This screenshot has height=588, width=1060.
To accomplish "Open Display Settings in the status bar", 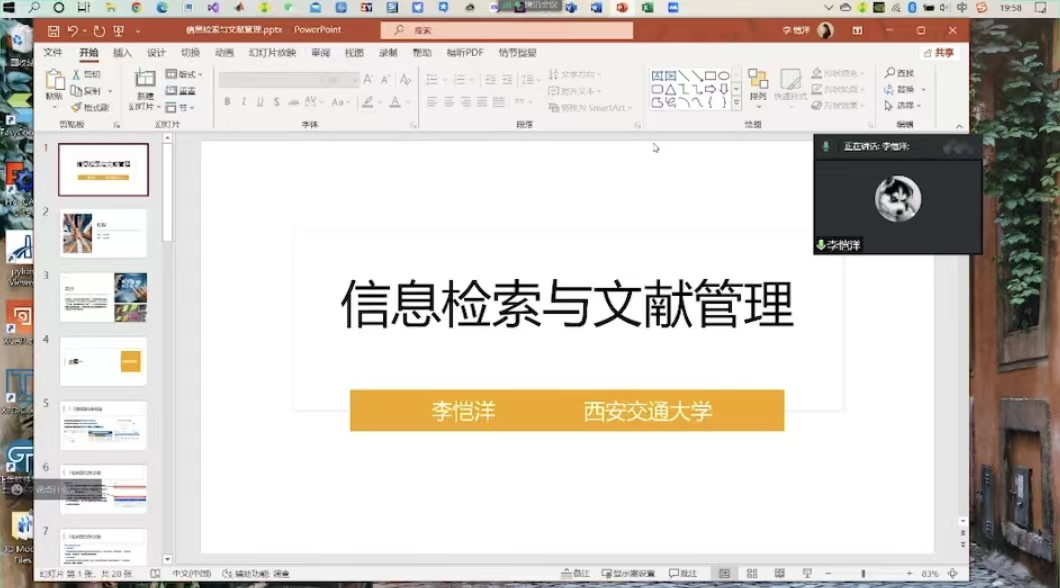I will (629, 574).
